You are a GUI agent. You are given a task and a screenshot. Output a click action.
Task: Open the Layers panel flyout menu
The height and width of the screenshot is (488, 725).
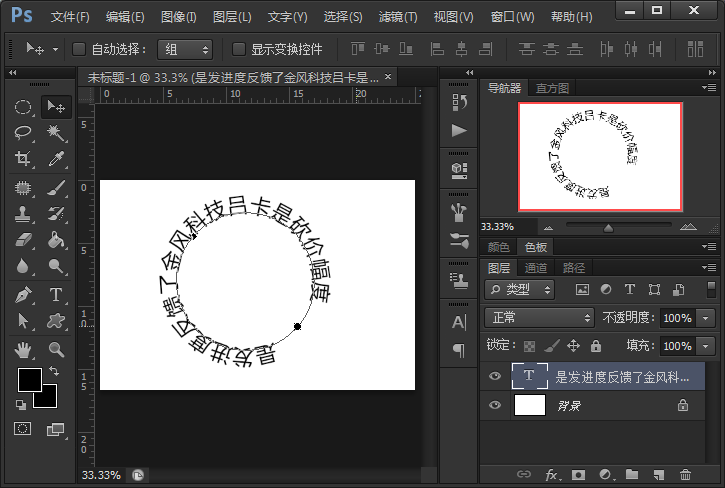[x=709, y=267]
